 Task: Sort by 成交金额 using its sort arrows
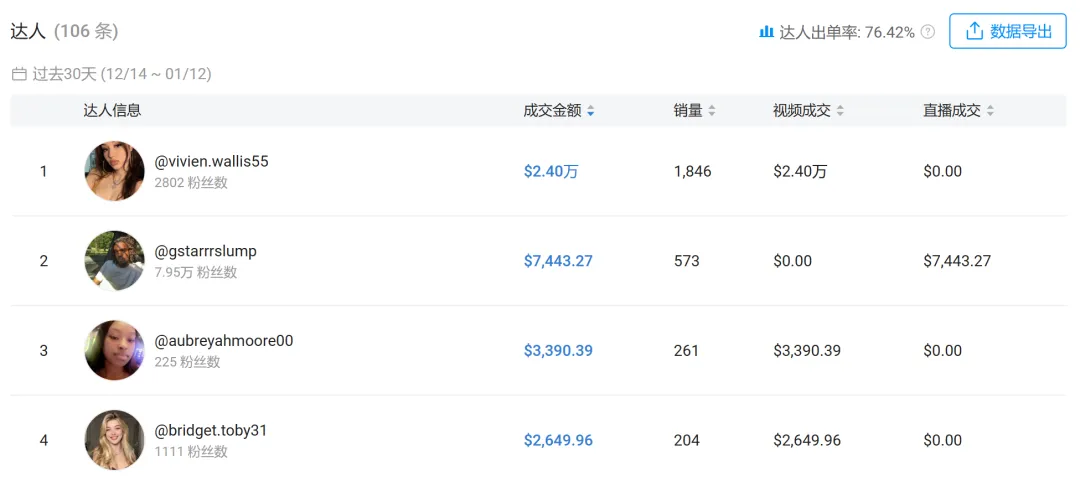coord(591,111)
